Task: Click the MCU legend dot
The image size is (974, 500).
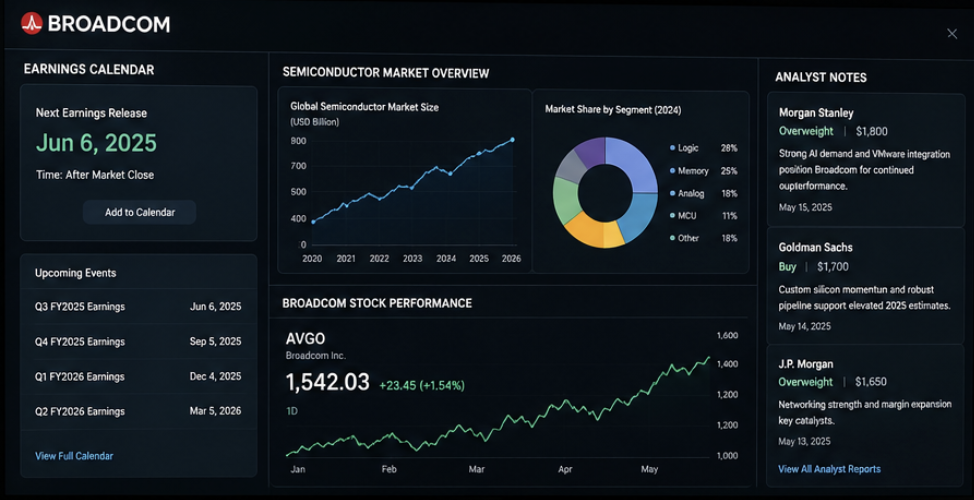Action: click(673, 216)
